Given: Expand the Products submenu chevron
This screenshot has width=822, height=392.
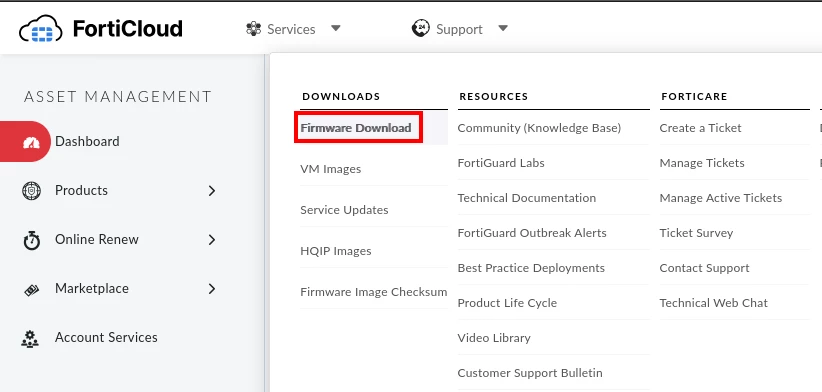Looking at the screenshot, I should 212,191.
